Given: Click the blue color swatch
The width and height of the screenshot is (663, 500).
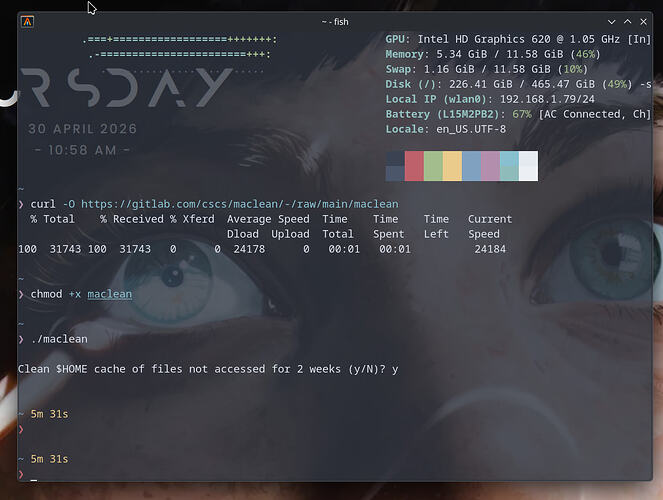Looking at the screenshot, I should click(471, 166).
